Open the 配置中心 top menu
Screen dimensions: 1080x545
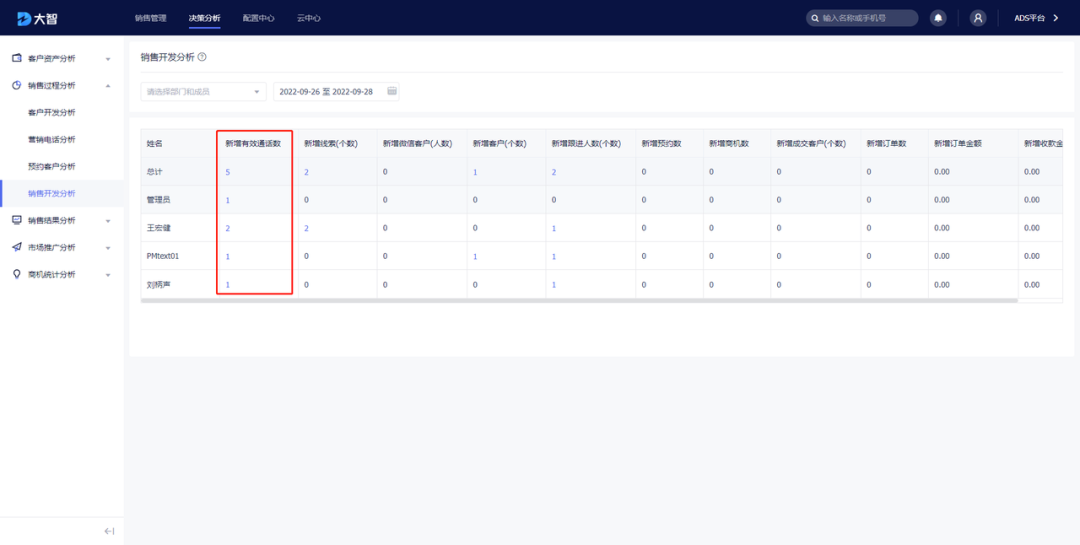tap(258, 18)
